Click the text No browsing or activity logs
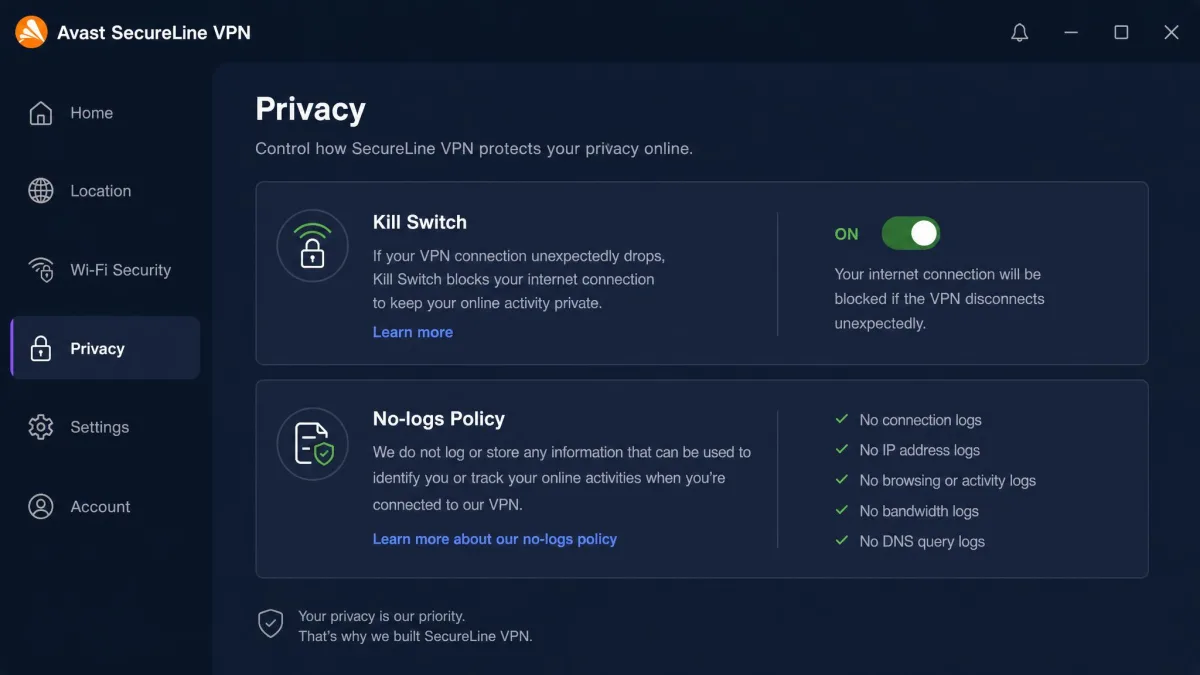This screenshot has width=1200, height=675. [948, 480]
